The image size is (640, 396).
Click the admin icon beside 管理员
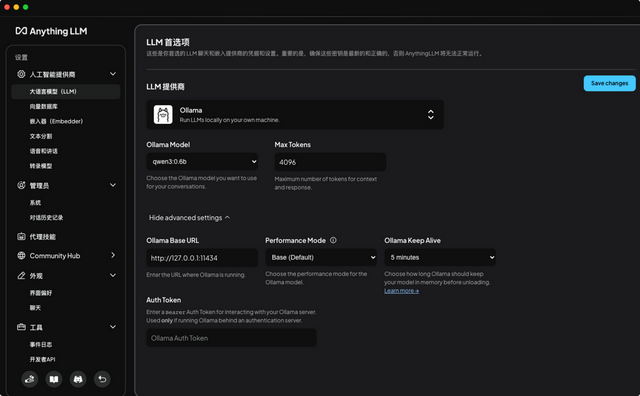(x=21, y=185)
